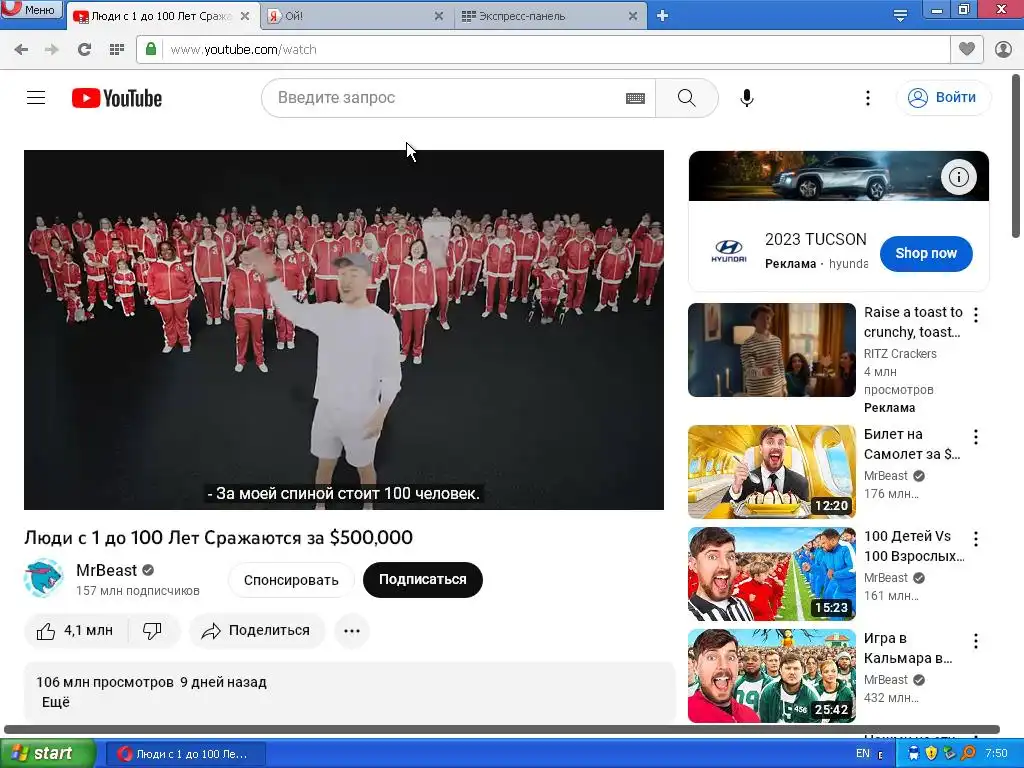This screenshot has width=1024, height=768.
Task: Open the tab menu icon in title bar
Action: (900, 16)
